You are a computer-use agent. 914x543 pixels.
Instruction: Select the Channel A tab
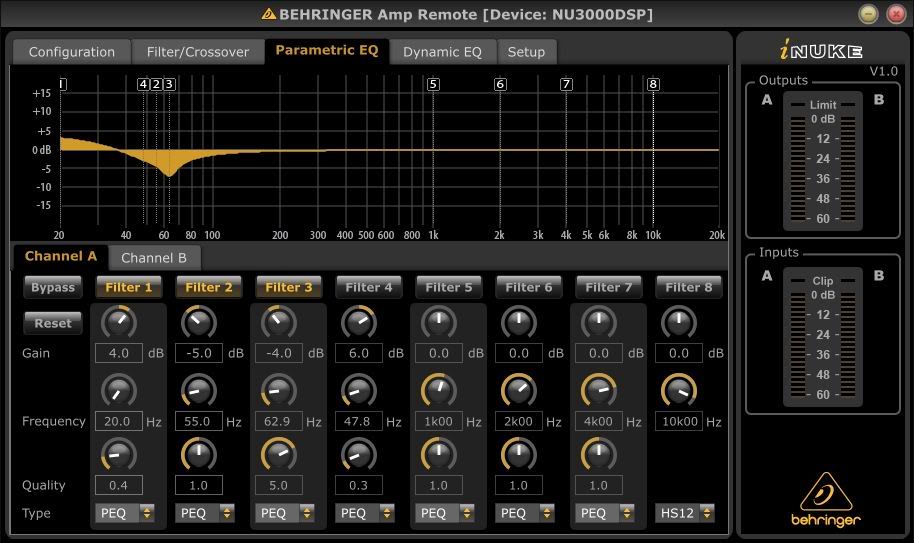pos(61,256)
